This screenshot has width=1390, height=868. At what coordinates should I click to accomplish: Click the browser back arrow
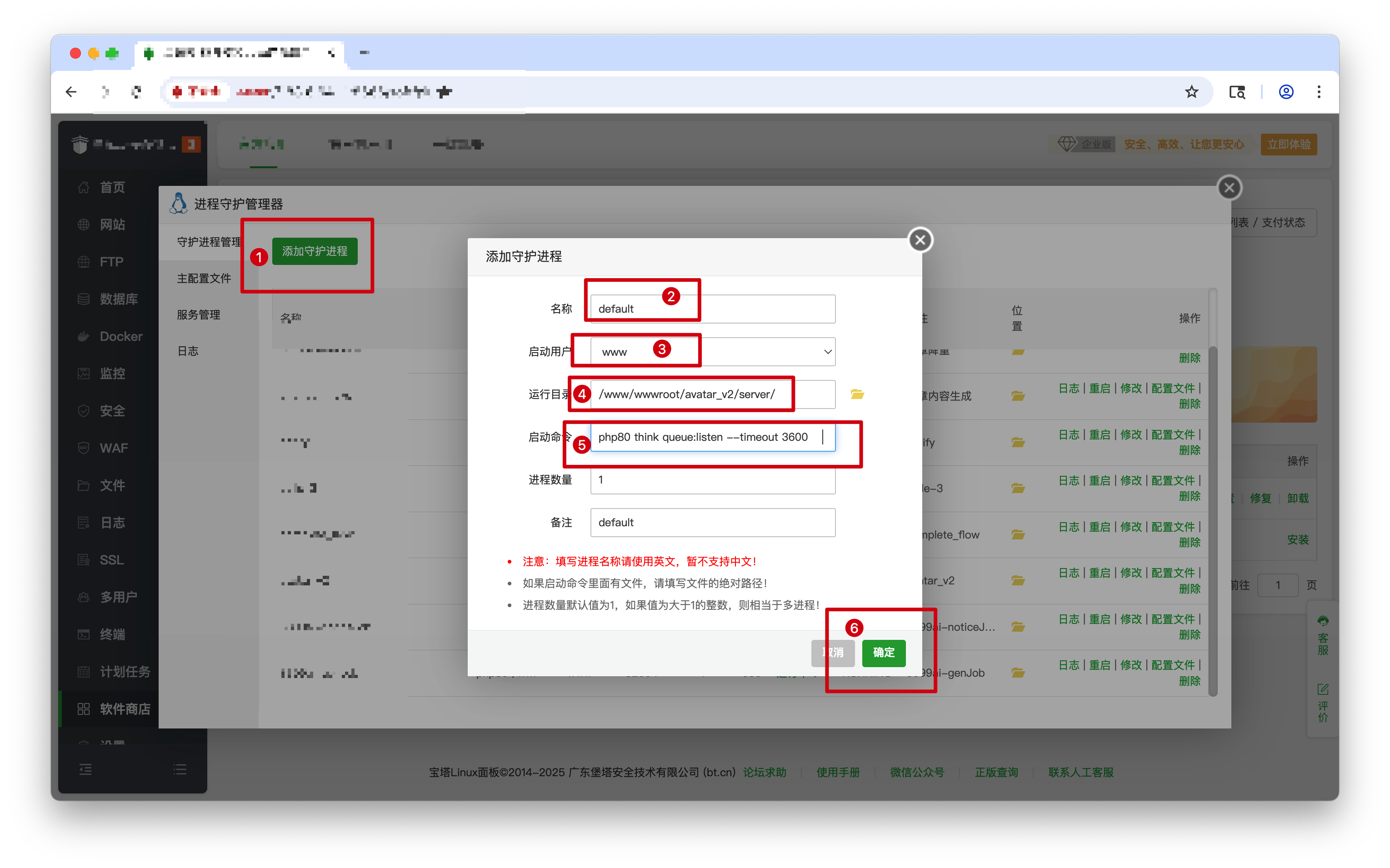tap(71, 92)
